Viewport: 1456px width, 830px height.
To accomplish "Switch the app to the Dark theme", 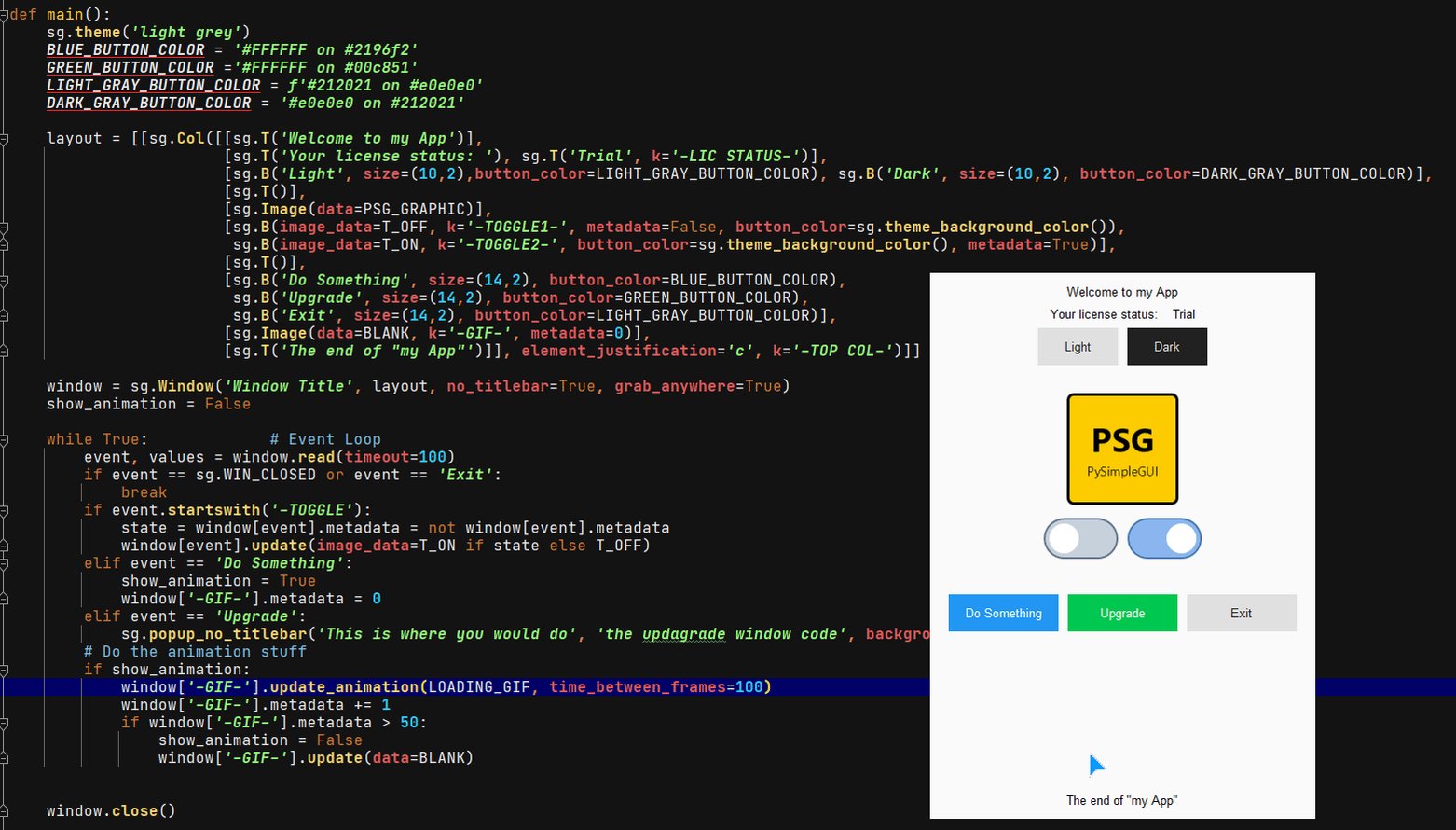I will [1167, 346].
